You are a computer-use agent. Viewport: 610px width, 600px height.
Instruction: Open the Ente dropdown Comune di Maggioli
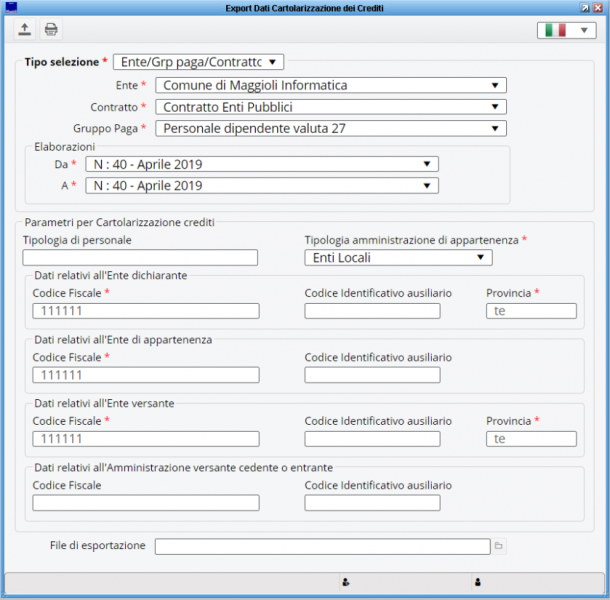(331, 85)
